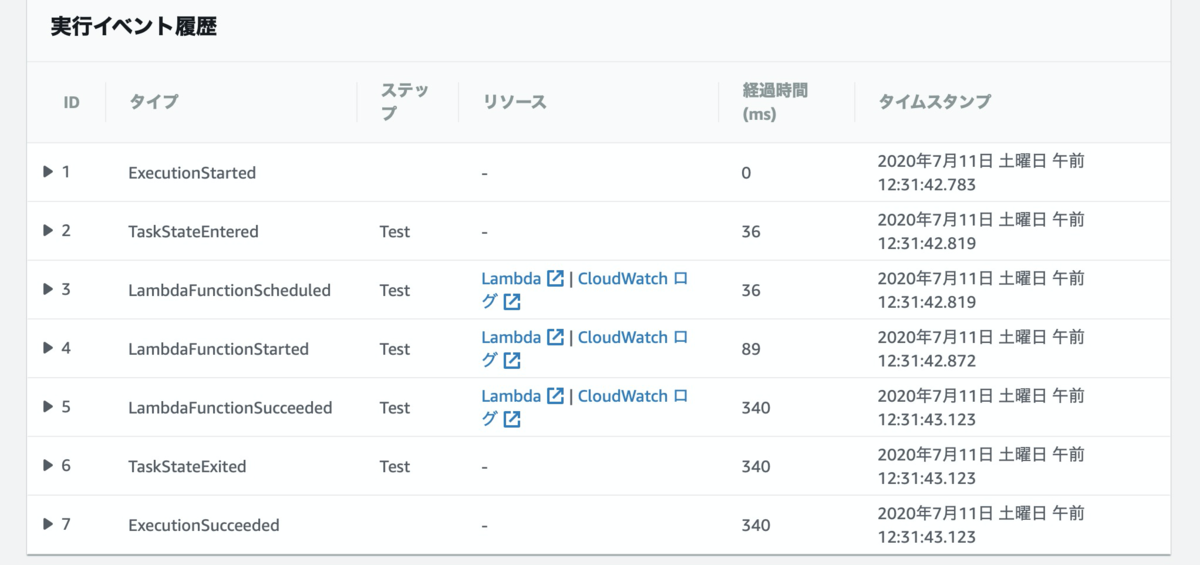Click the 実行イベント履歴 heading

pyautogui.click(x=134, y=27)
